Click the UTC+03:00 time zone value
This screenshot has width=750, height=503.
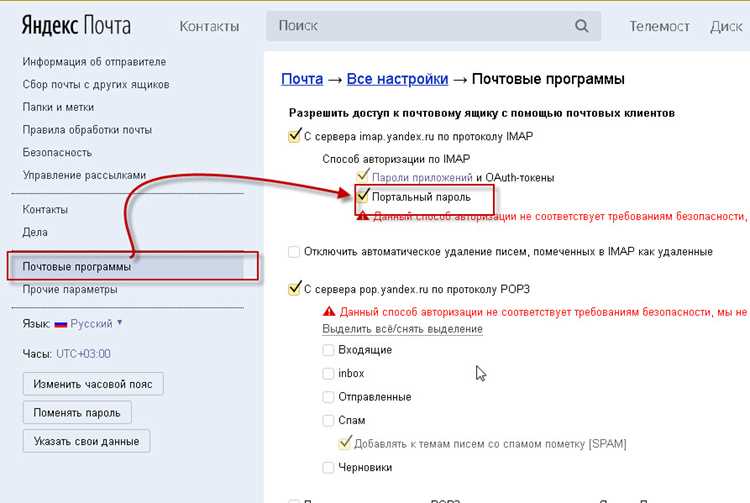pyautogui.click(x=83, y=354)
